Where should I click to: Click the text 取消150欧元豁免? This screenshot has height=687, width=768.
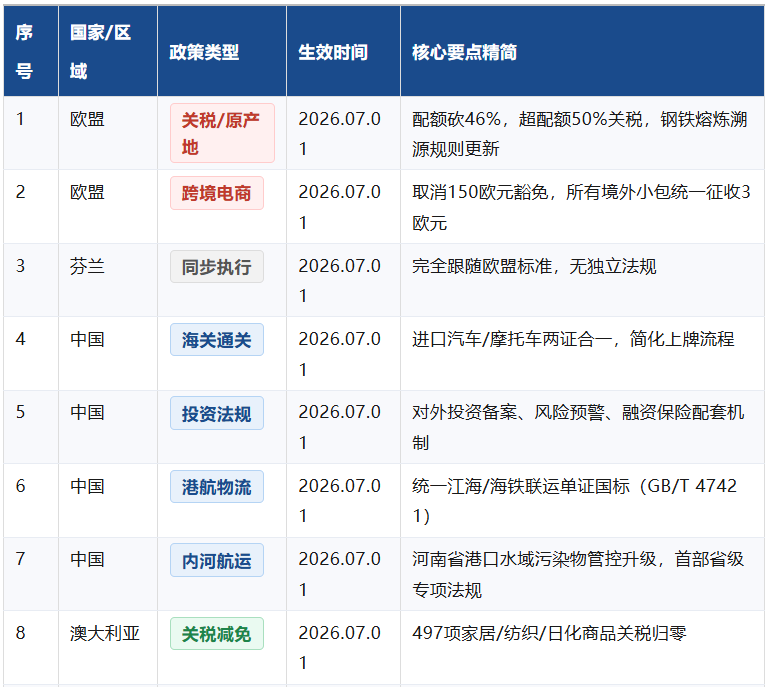pyautogui.click(x=480, y=192)
